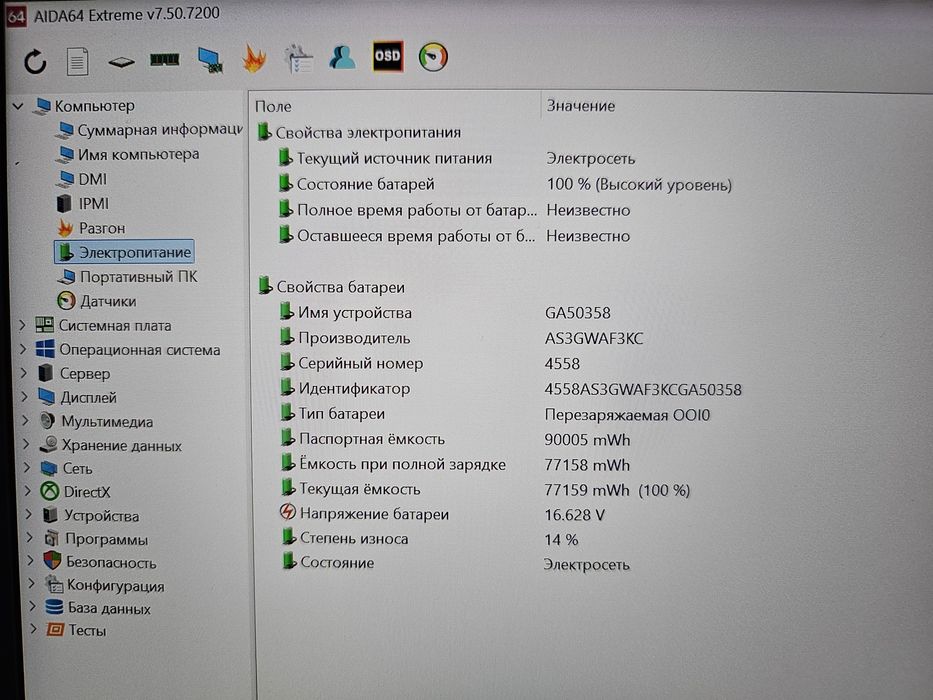This screenshot has height=700, width=933.
Task: Select the Текущая ёмкость row
Action: pos(486,489)
